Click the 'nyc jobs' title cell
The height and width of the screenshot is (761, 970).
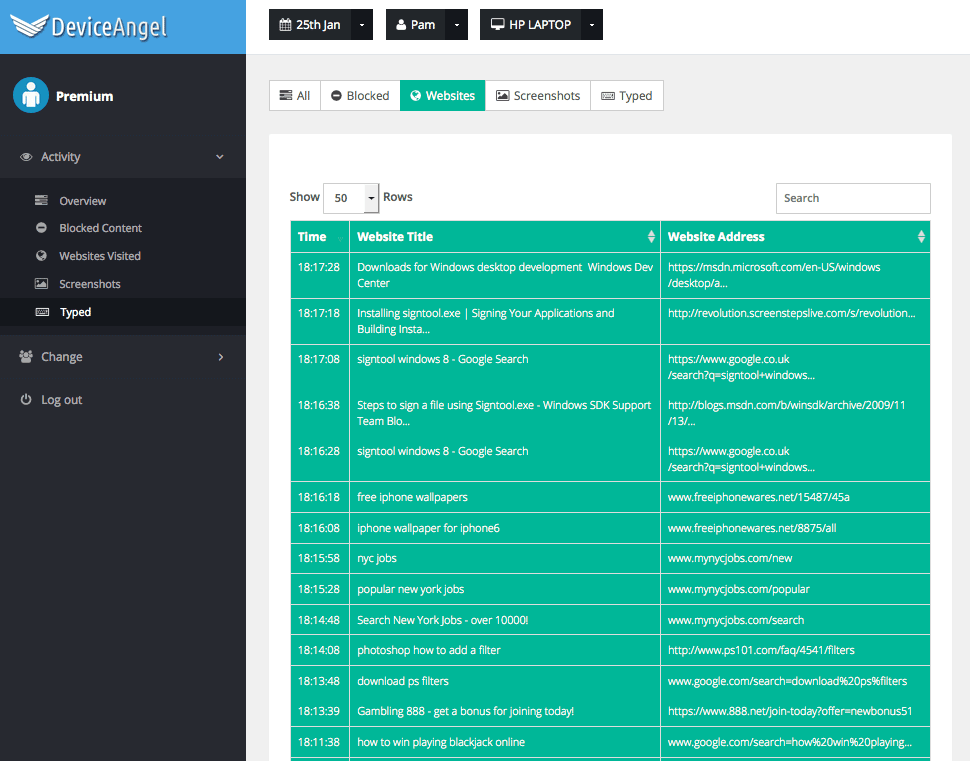pos(505,558)
